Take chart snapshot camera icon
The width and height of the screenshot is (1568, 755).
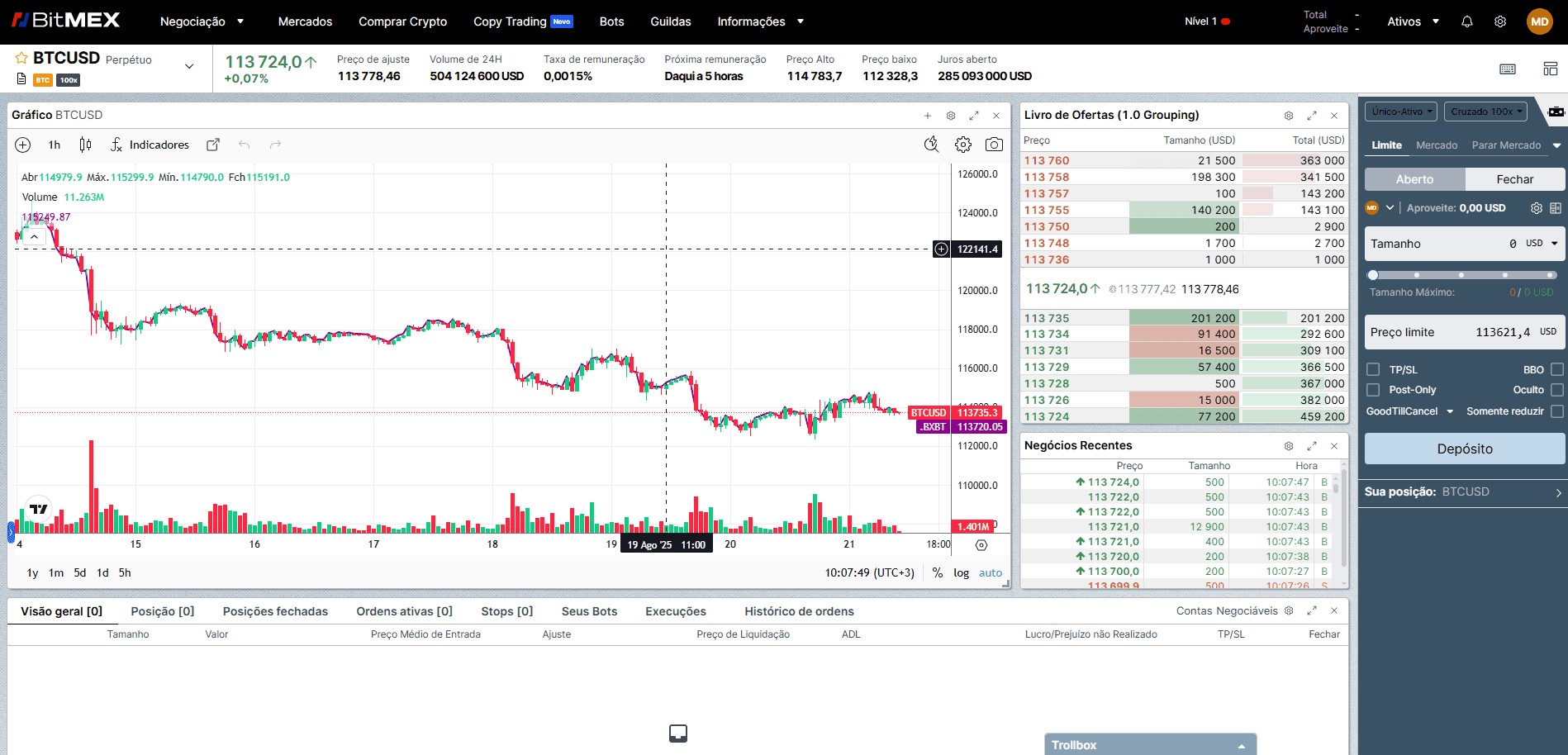994,145
